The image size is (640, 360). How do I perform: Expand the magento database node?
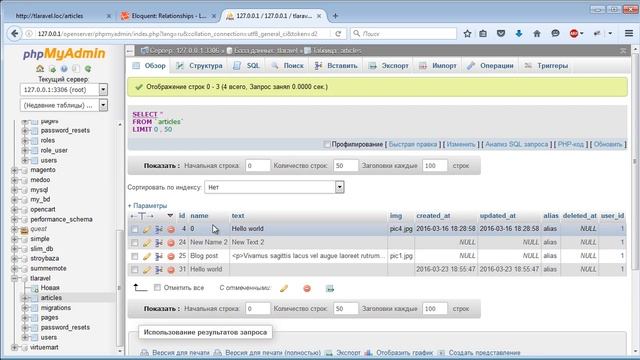15,170
